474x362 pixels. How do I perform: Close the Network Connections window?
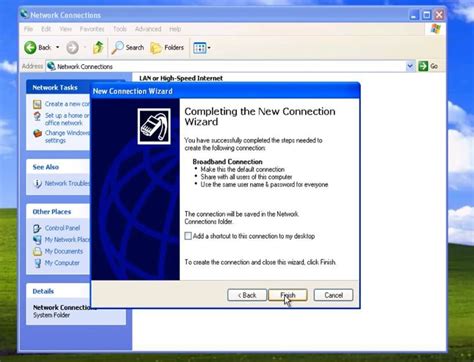point(439,15)
